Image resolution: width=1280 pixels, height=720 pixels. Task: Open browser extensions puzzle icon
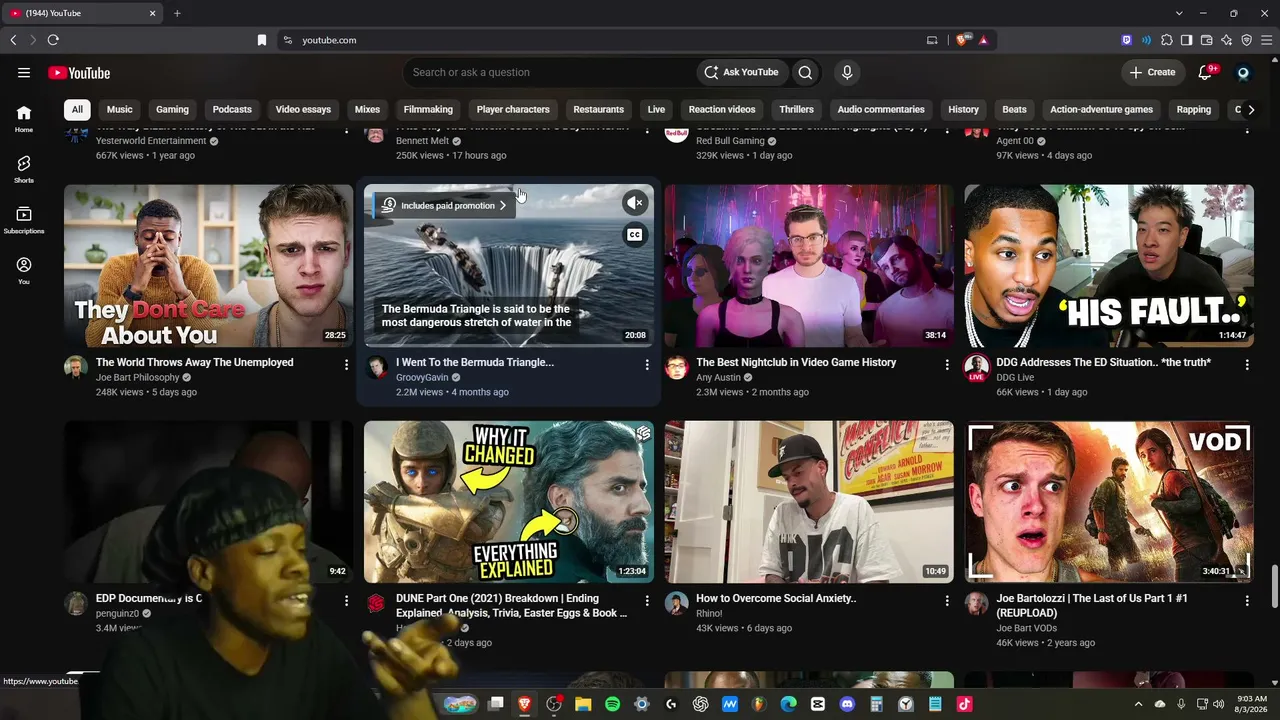tap(1166, 40)
